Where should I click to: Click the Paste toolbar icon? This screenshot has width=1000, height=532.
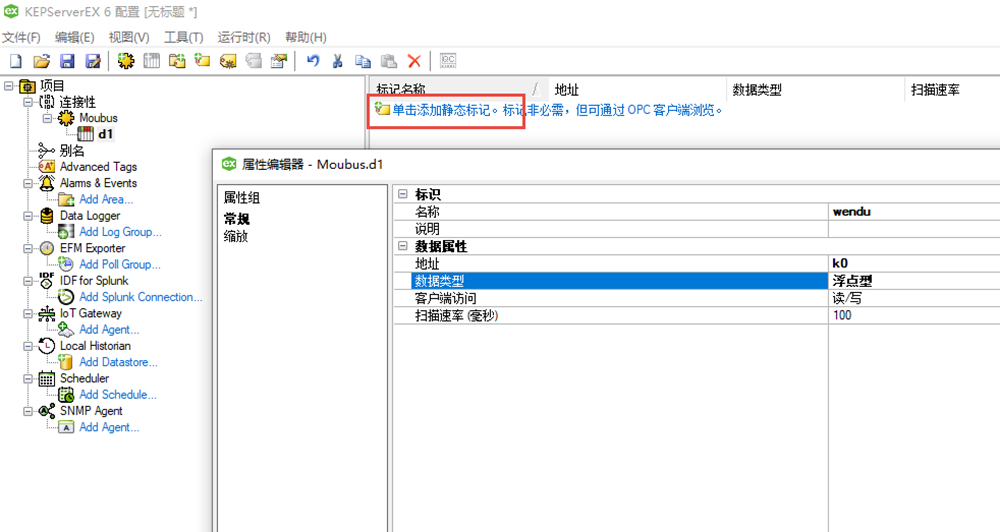coord(388,61)
